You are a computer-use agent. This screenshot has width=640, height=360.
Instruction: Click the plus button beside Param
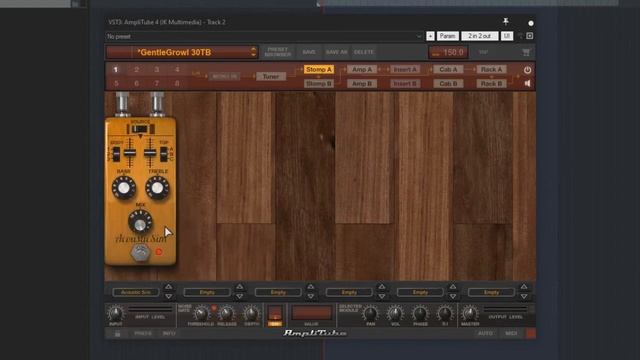pyautogui.click(x=430, y=36)
